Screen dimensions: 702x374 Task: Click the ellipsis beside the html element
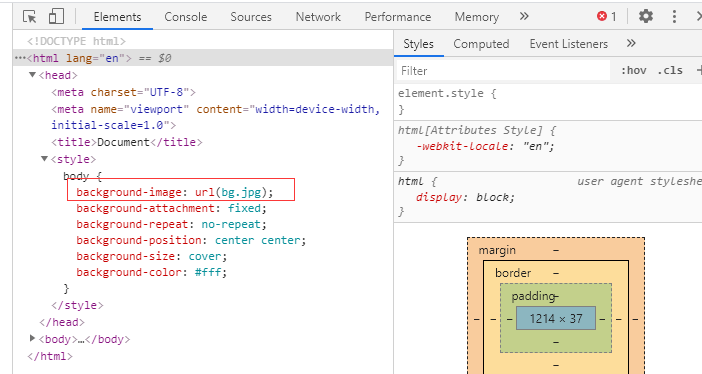point(20,58)
